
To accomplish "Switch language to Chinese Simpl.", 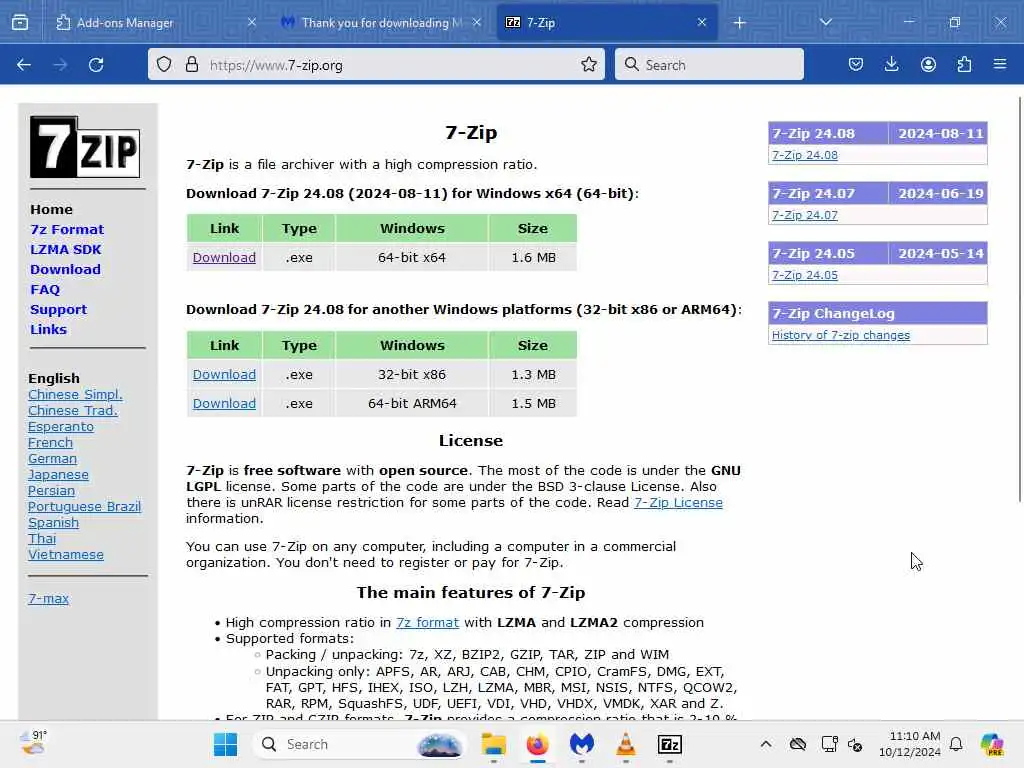I will (75, 394).
